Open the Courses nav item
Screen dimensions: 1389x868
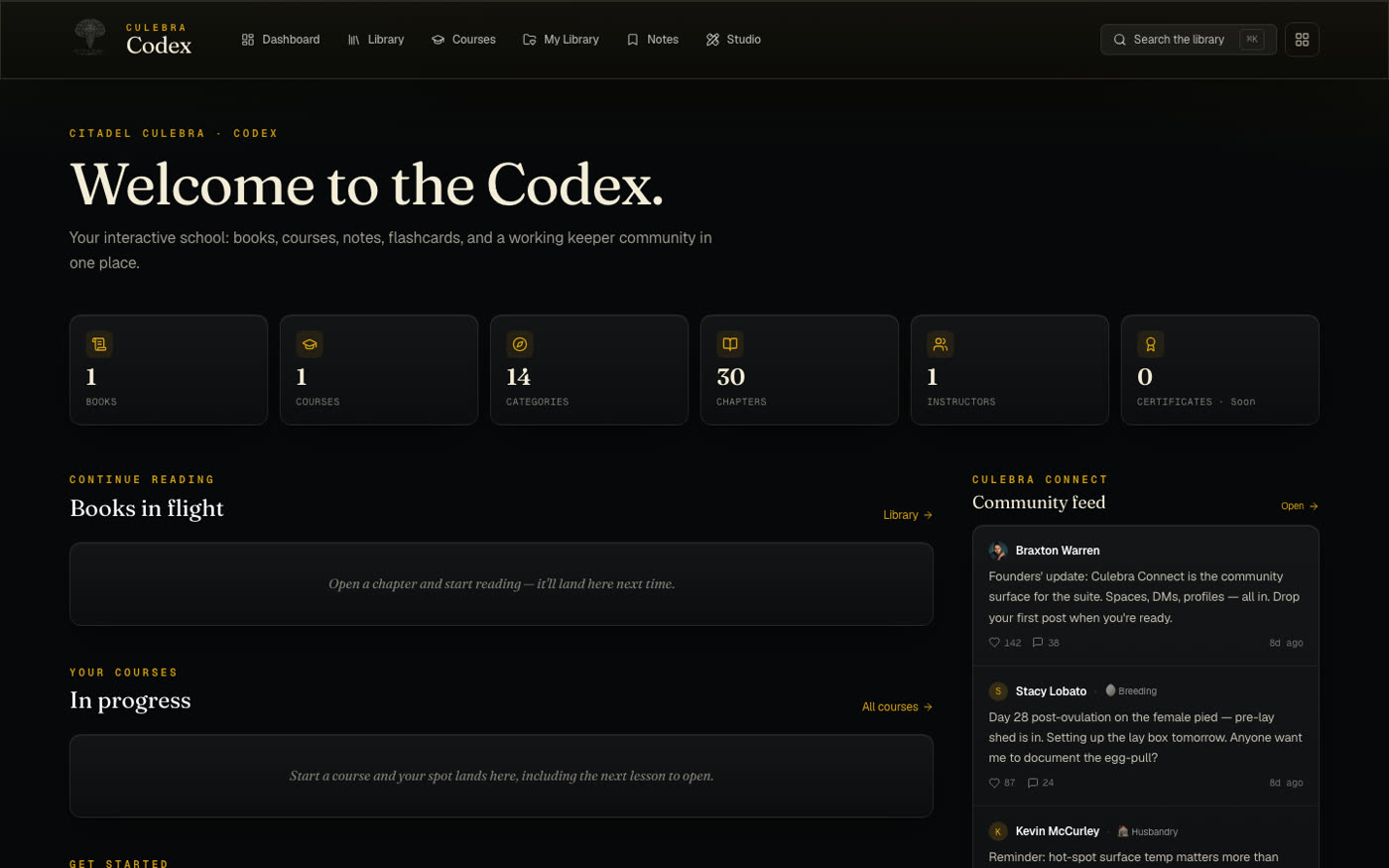[463, 40]
